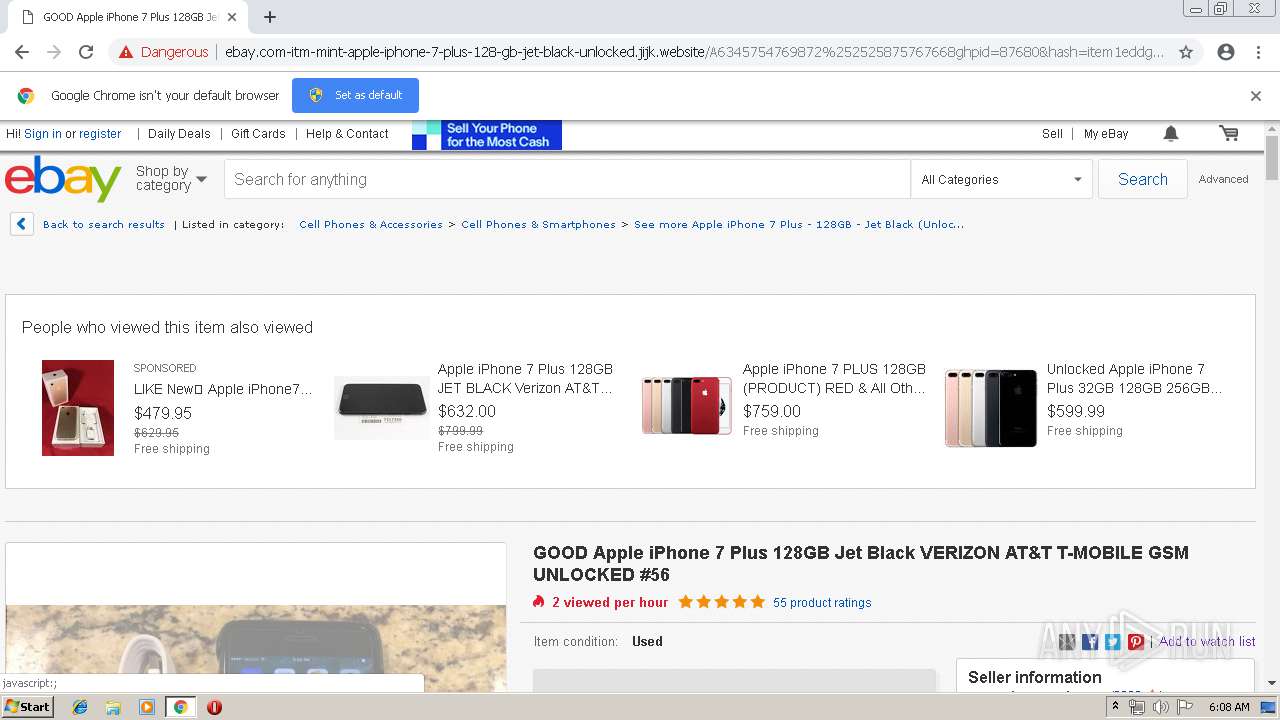1280x720 pixels.
Task: Open LIKE New Apple iPhone7 listing title
Action: pyautogui.click(x=223, y=389)
